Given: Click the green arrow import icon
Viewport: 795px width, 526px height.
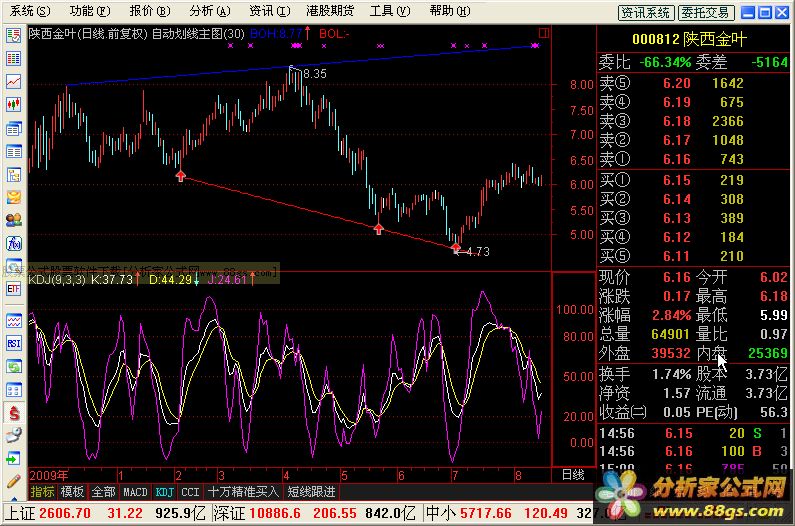Looking at the screenshot, I should (x=14, y=459).
